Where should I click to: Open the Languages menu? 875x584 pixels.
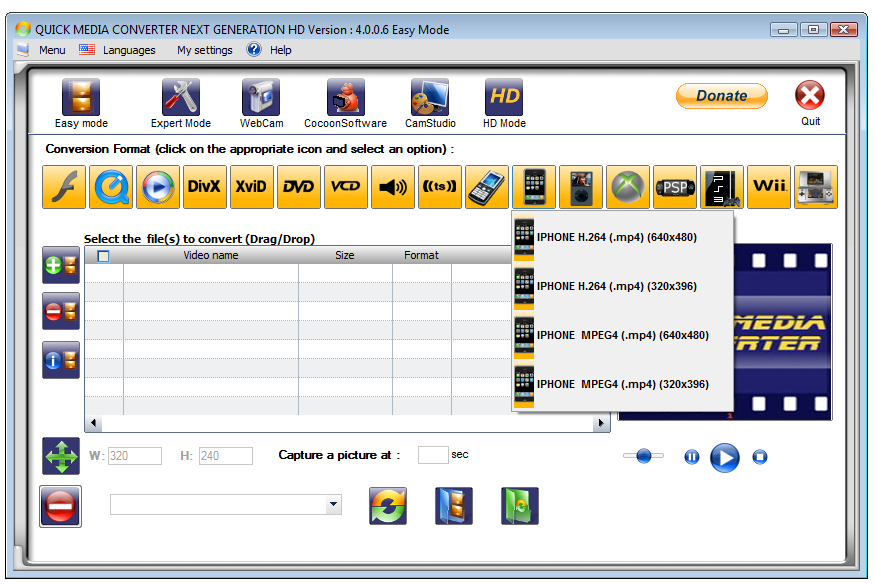pos(129,50)
